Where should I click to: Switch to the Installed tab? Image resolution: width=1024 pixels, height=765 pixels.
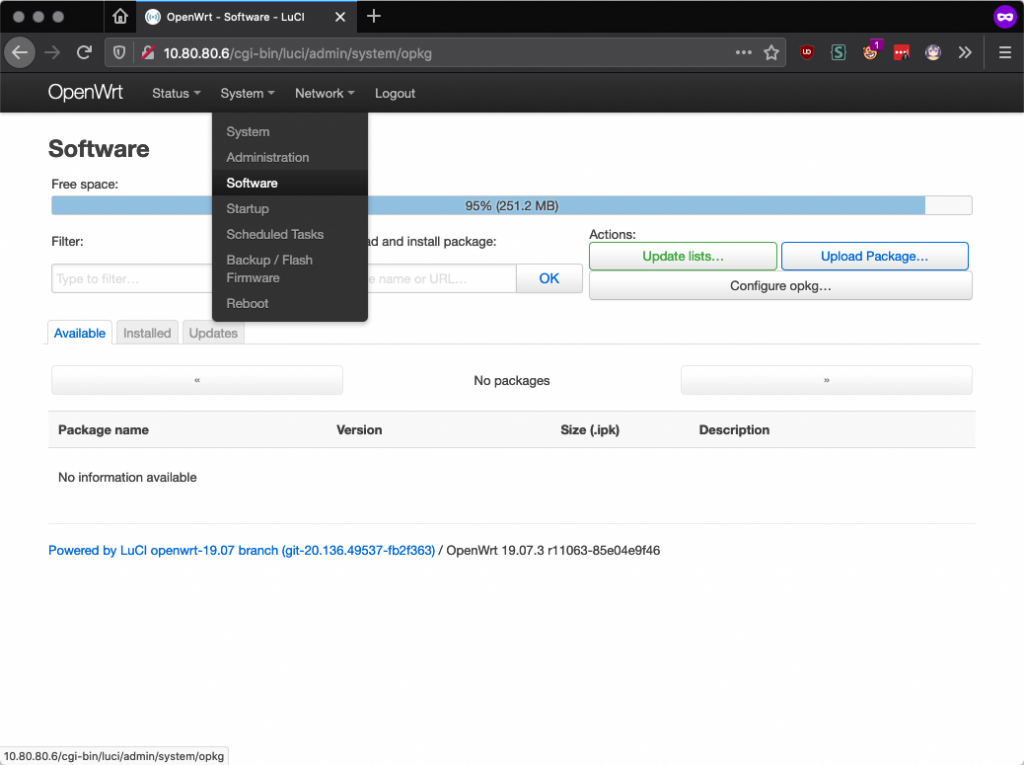(147, 333)
